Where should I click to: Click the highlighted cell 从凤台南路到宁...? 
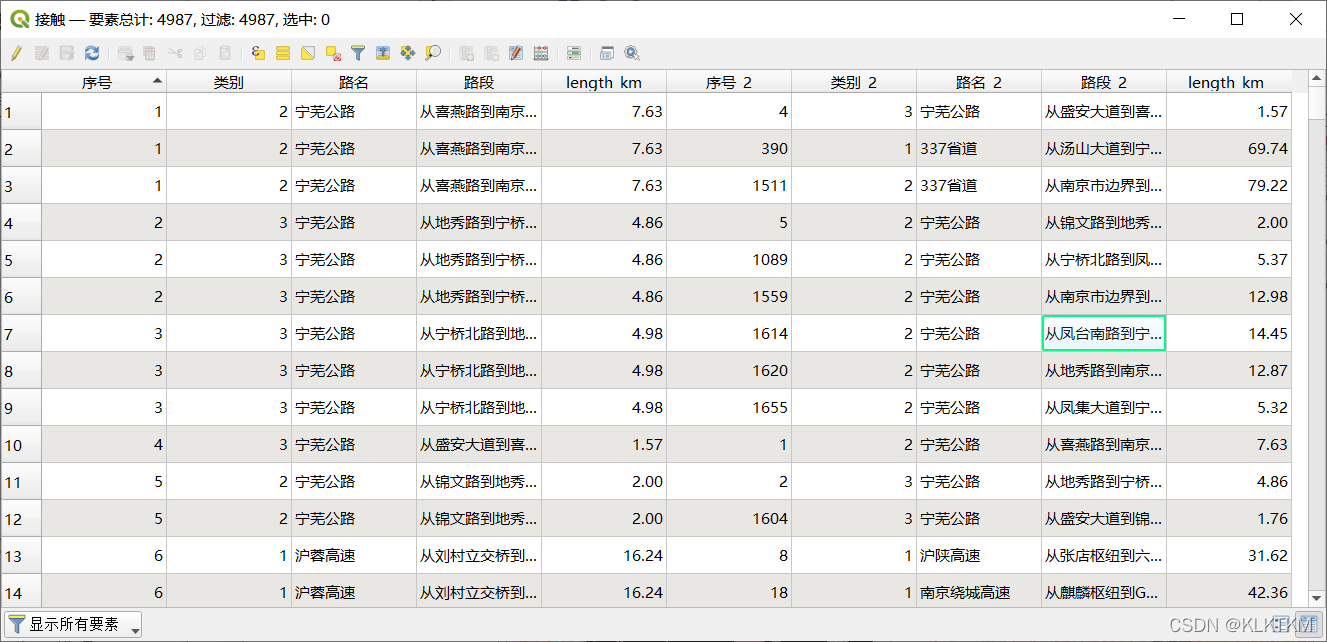tap(1104, 333)
